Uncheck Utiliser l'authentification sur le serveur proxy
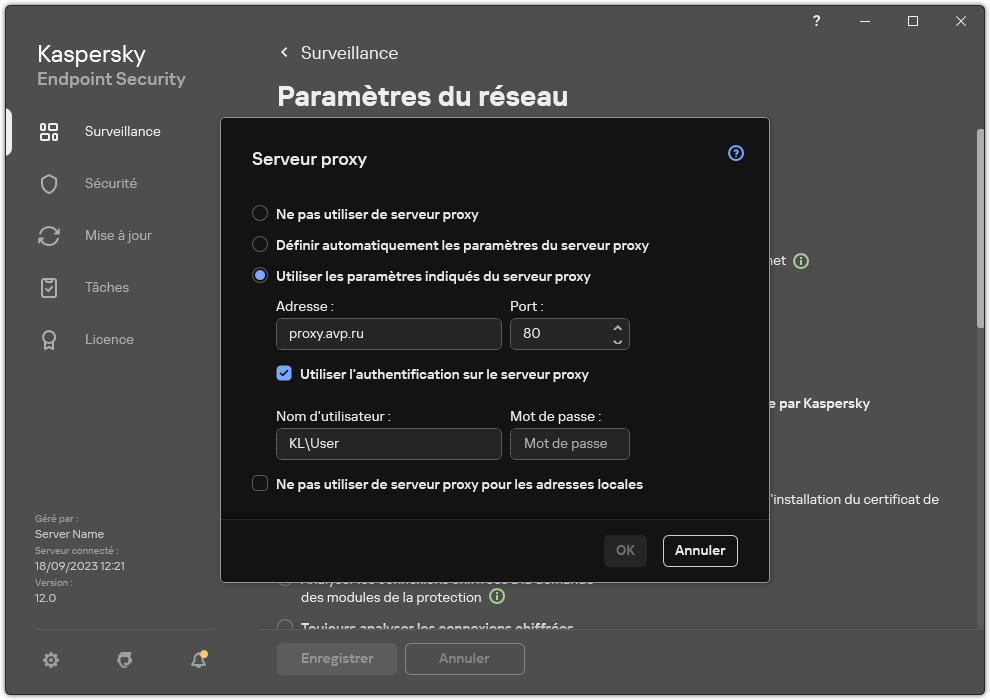This screenshot has height=700, width=990. point(284,373)
